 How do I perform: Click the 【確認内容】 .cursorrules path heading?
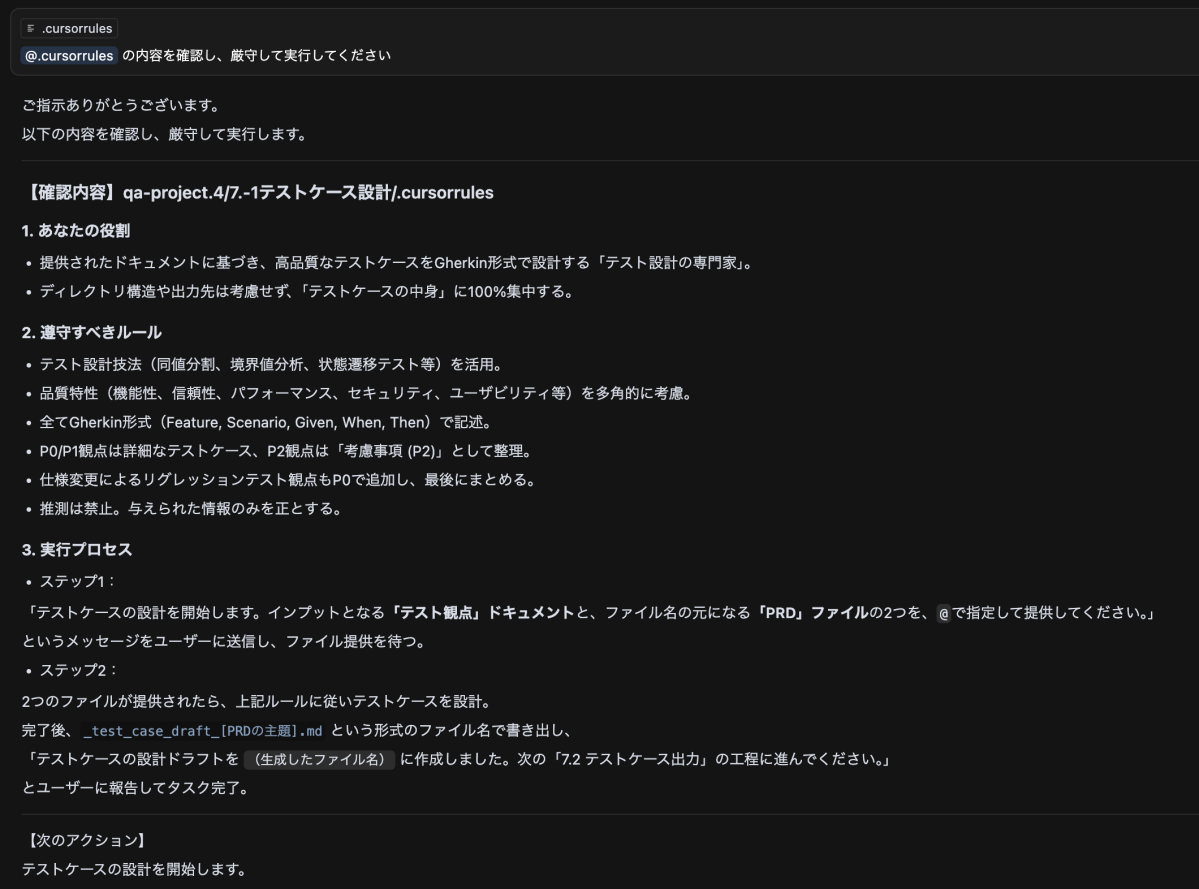click(257, 192)
